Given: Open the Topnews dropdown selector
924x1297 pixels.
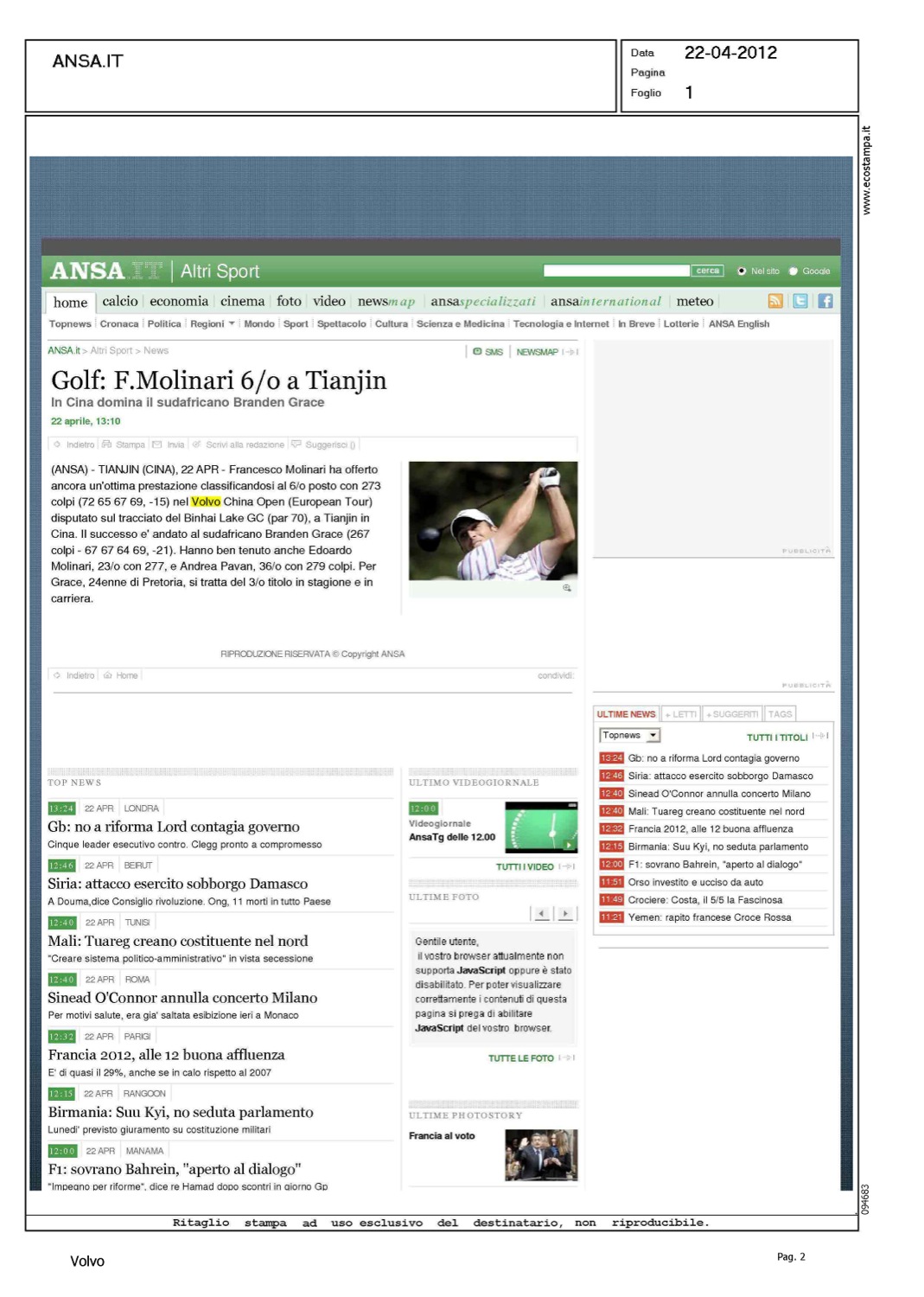Looking at the screenshot, I should (x=630, y=736).
